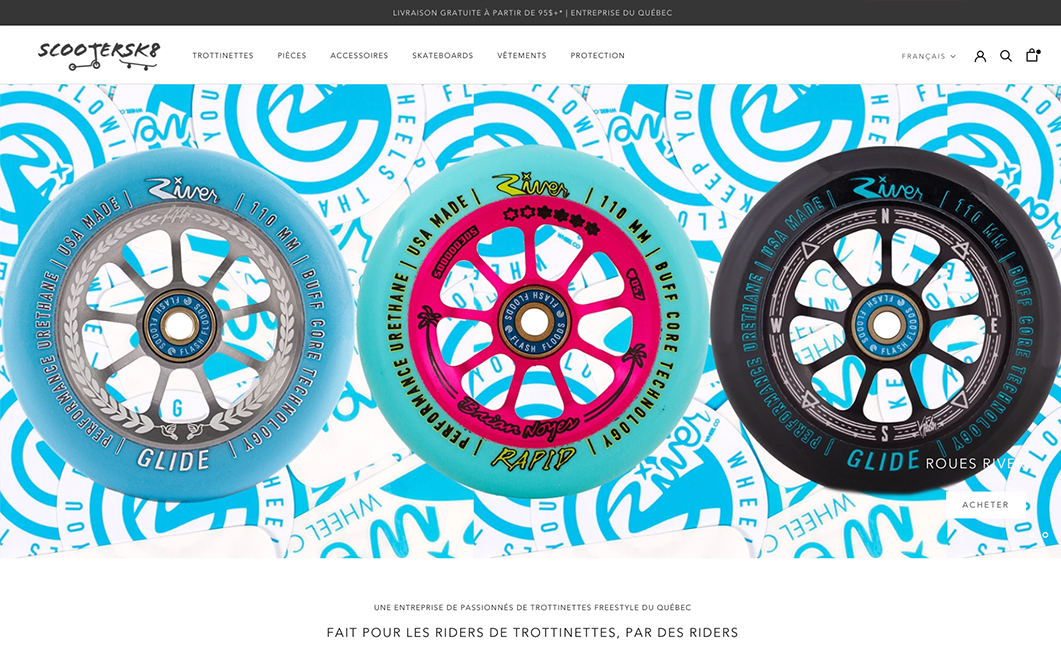1061x663 pixels.
Task: Click the pink and teal Rapid wheel
Action: pyautogui.click(x=531, y=322)
